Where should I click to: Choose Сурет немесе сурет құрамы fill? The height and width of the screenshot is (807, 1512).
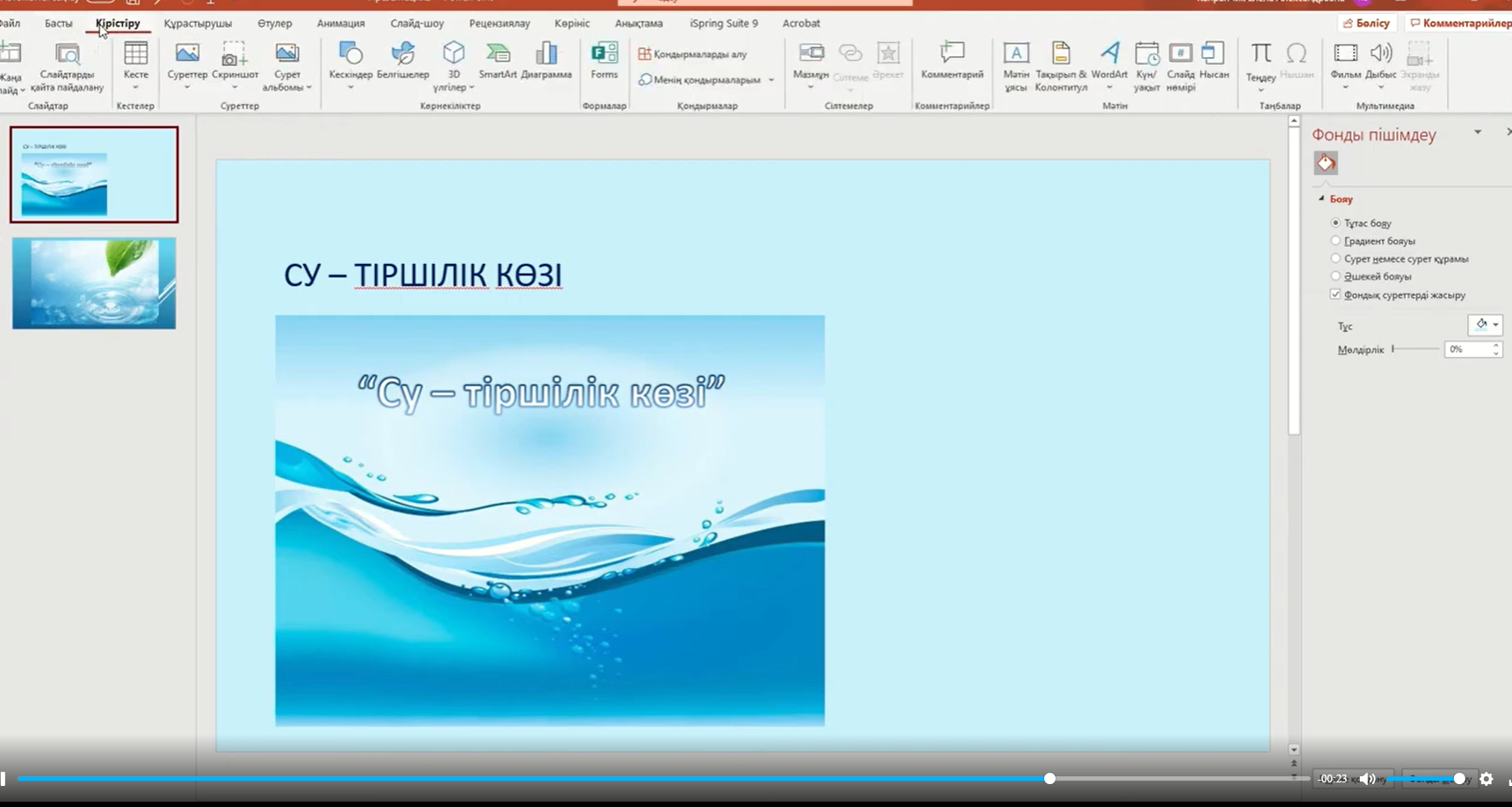click(1335, 258)
